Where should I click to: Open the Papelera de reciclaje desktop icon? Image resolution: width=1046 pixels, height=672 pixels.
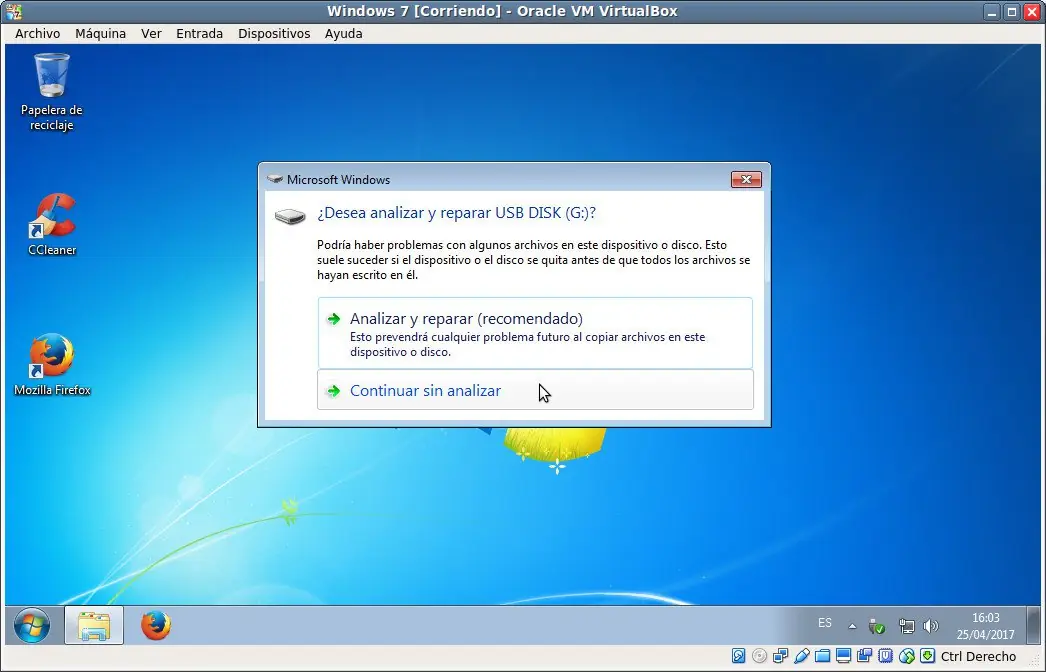click(51, 92)
